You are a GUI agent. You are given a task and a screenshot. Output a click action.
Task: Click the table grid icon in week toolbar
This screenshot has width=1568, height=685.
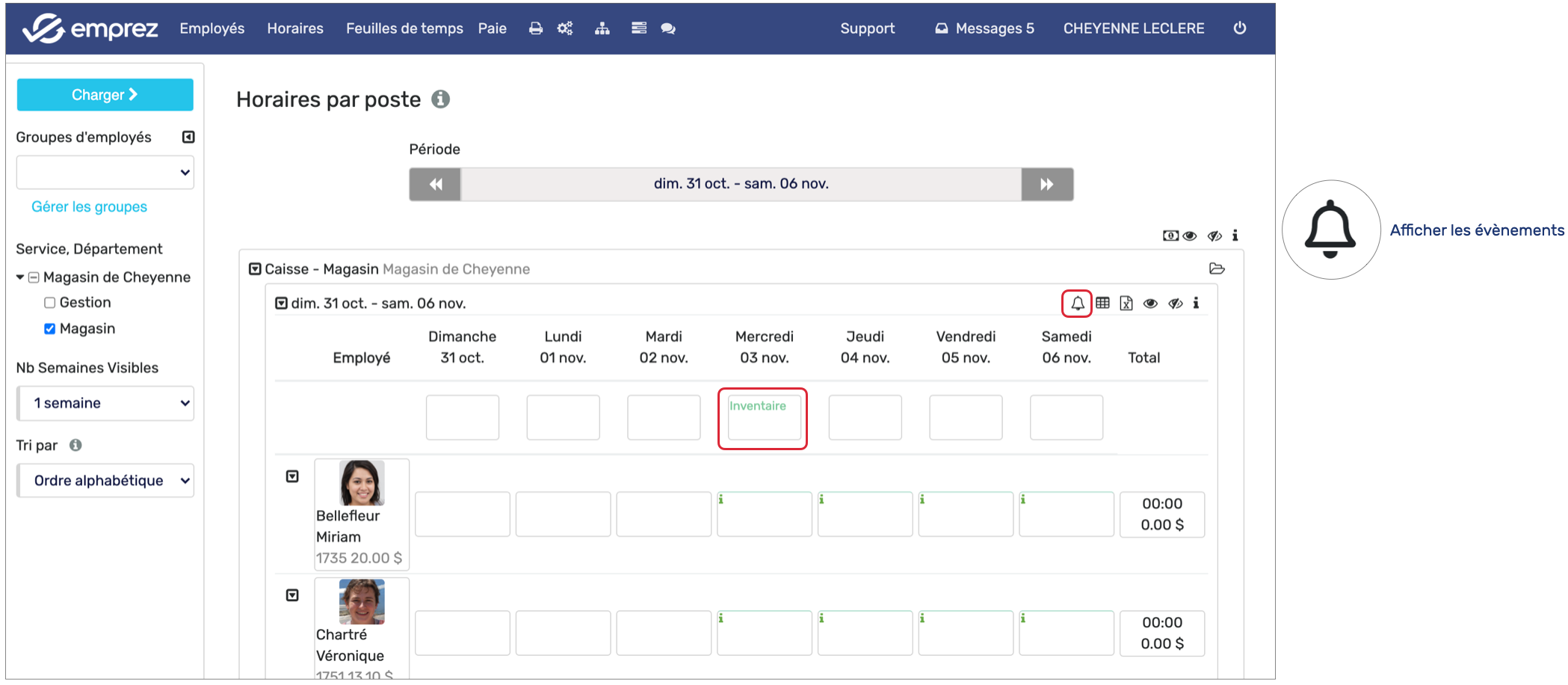[1102, 303]
